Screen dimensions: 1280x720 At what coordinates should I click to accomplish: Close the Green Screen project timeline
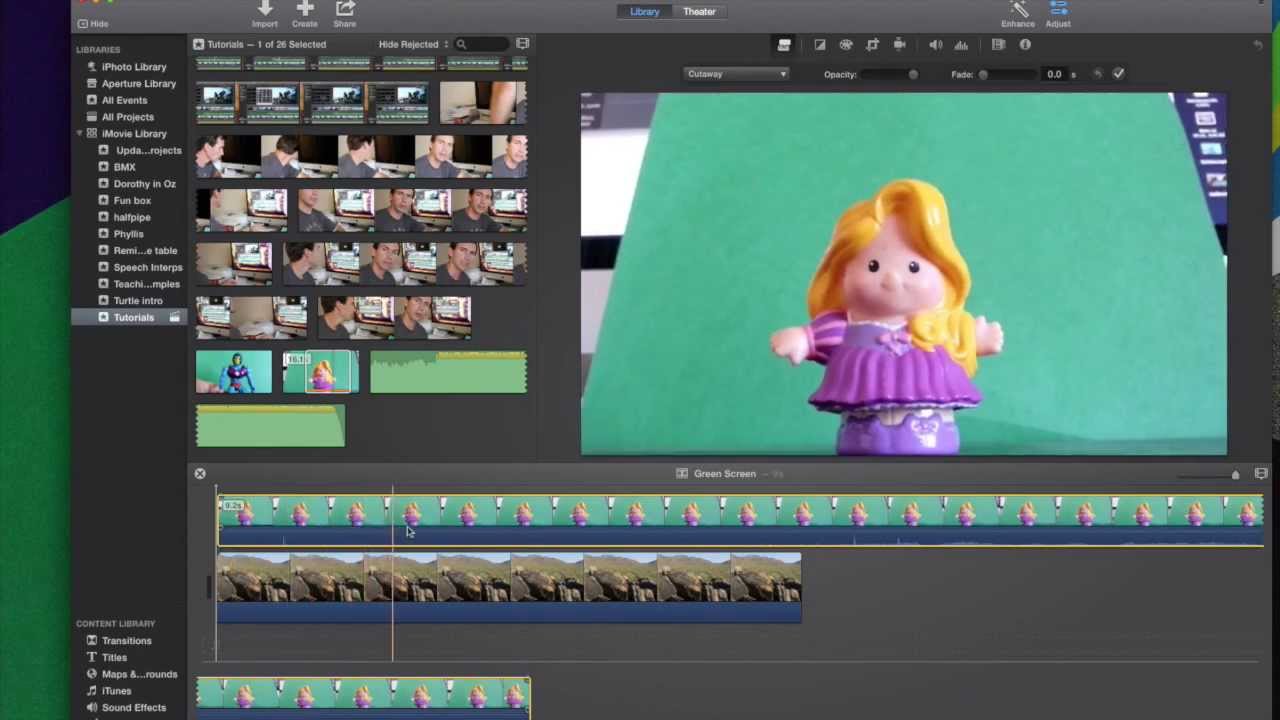(200, 474)
